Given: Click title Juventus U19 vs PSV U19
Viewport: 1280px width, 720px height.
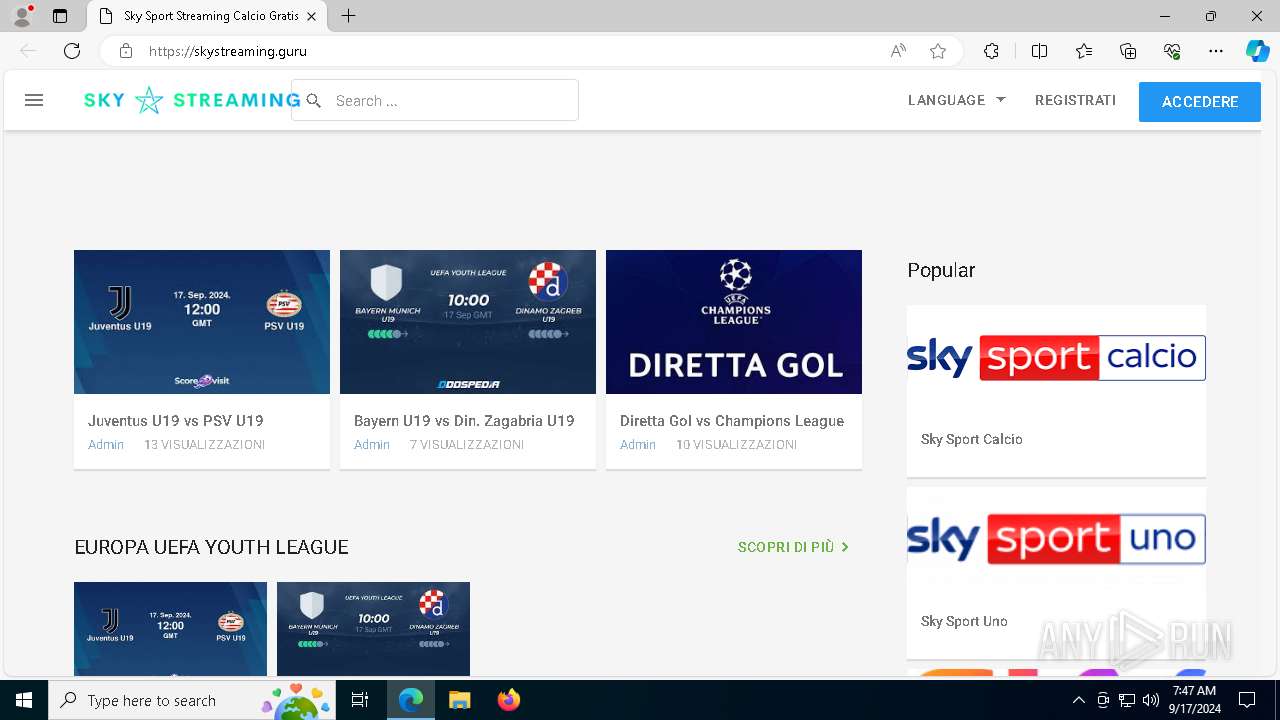Looking at the screenshot, I should tap(176, 421).
